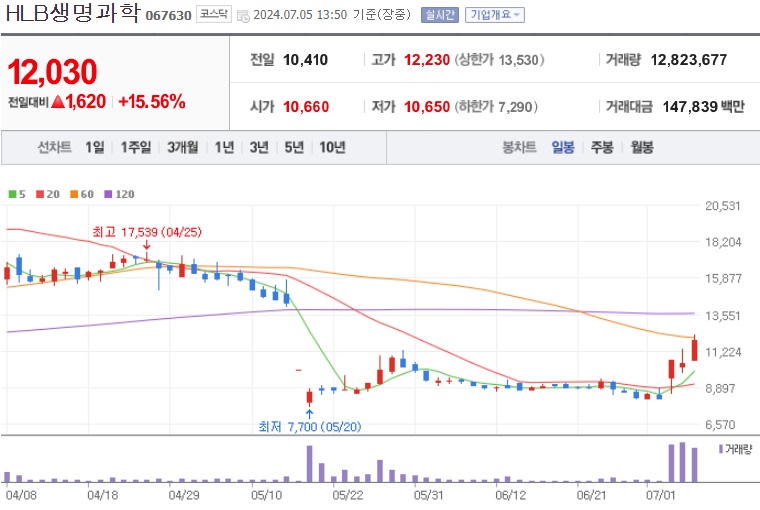The image size is (760, 510).
Task: Click the calendar icon before the date
Action: click(x=243, y=16)
